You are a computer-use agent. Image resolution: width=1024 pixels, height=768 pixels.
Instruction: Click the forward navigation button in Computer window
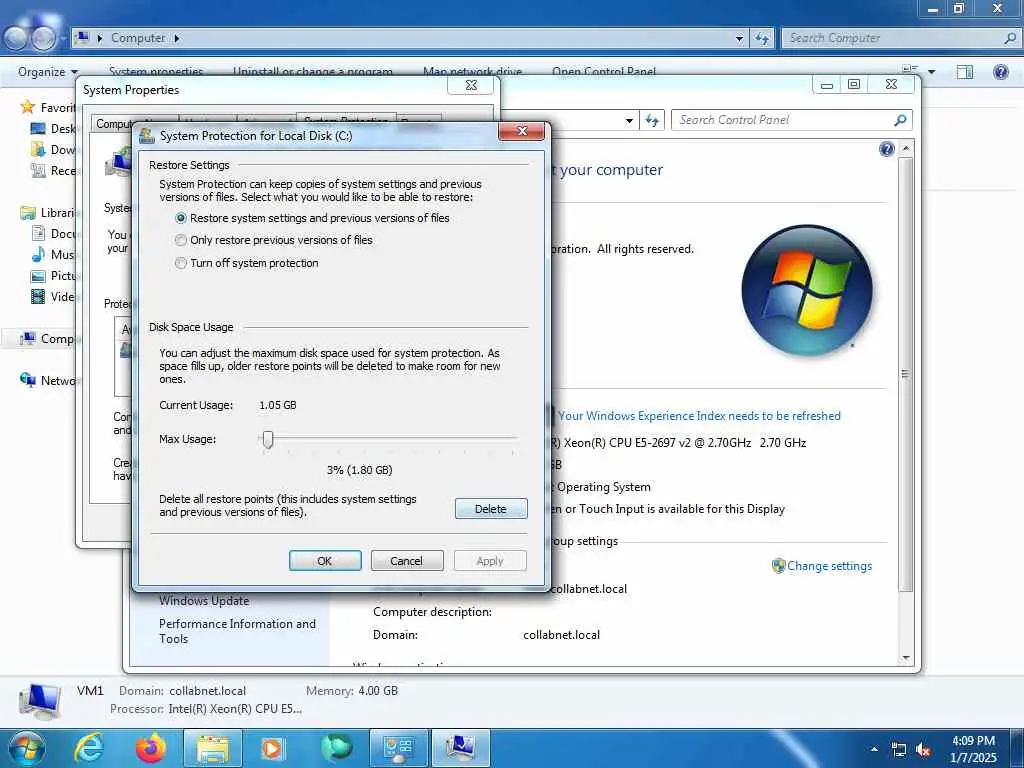pyautogui.click(x=44, y=39)
